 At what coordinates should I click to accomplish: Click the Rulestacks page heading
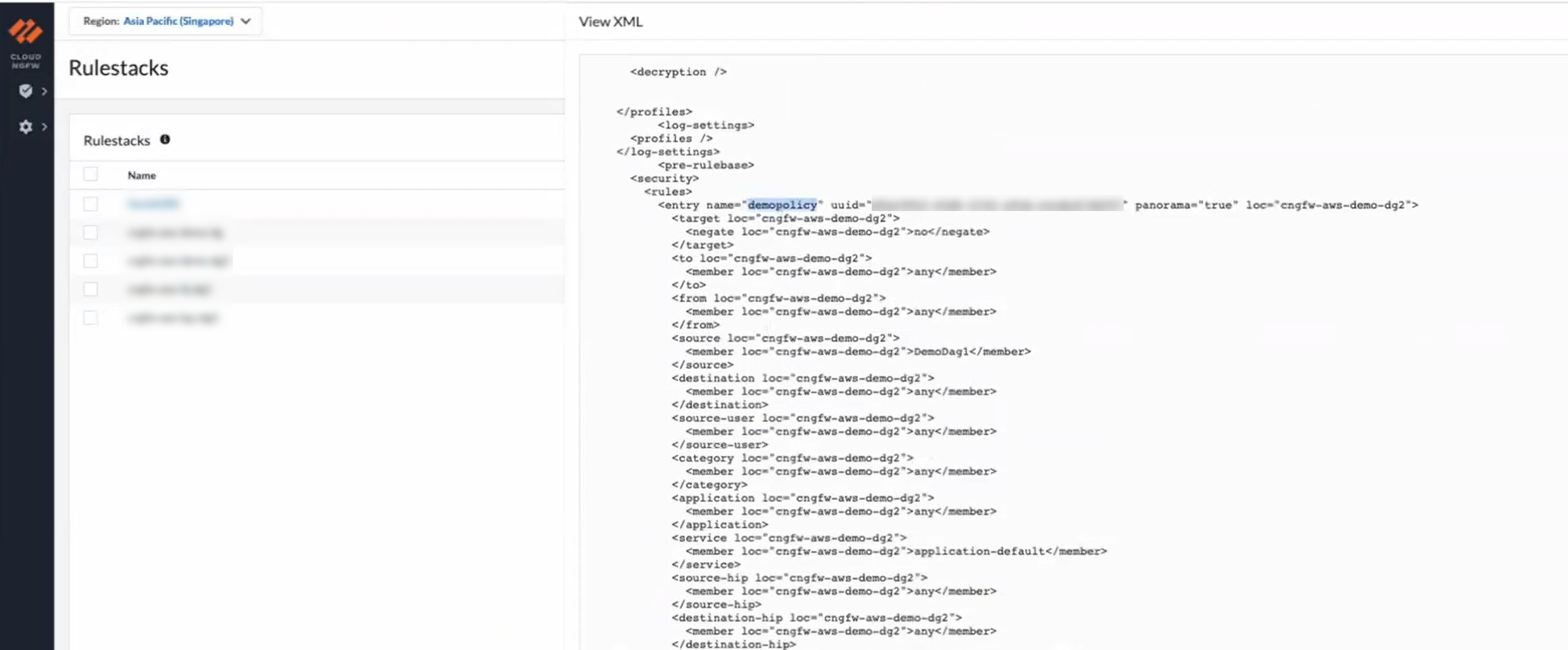pyautogui.click(x=118, y=68)
